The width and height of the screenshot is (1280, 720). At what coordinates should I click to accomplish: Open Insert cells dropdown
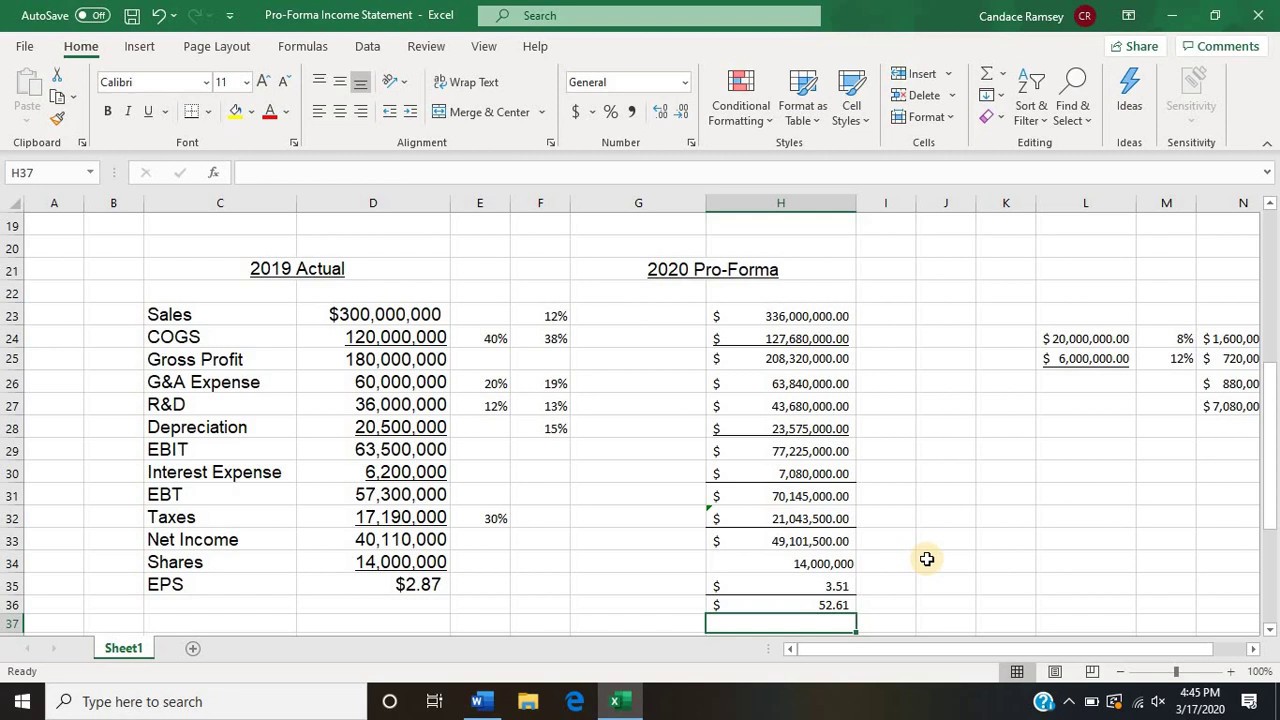(948, 74)
